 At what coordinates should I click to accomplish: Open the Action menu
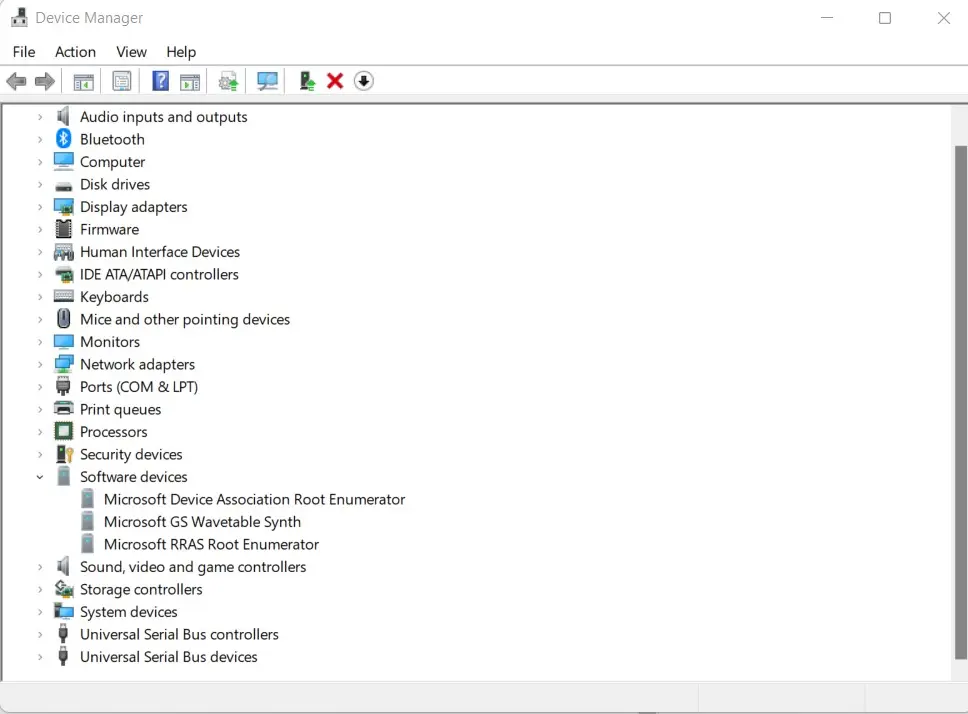(75, 52)
